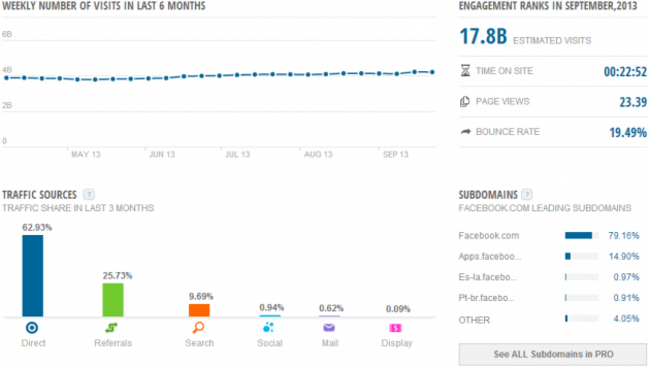Viewport: 650px width, 367px height.
Task: Click the 79.16% subdomain percentage
Action: pyautogui.click(x=623, y=236)
